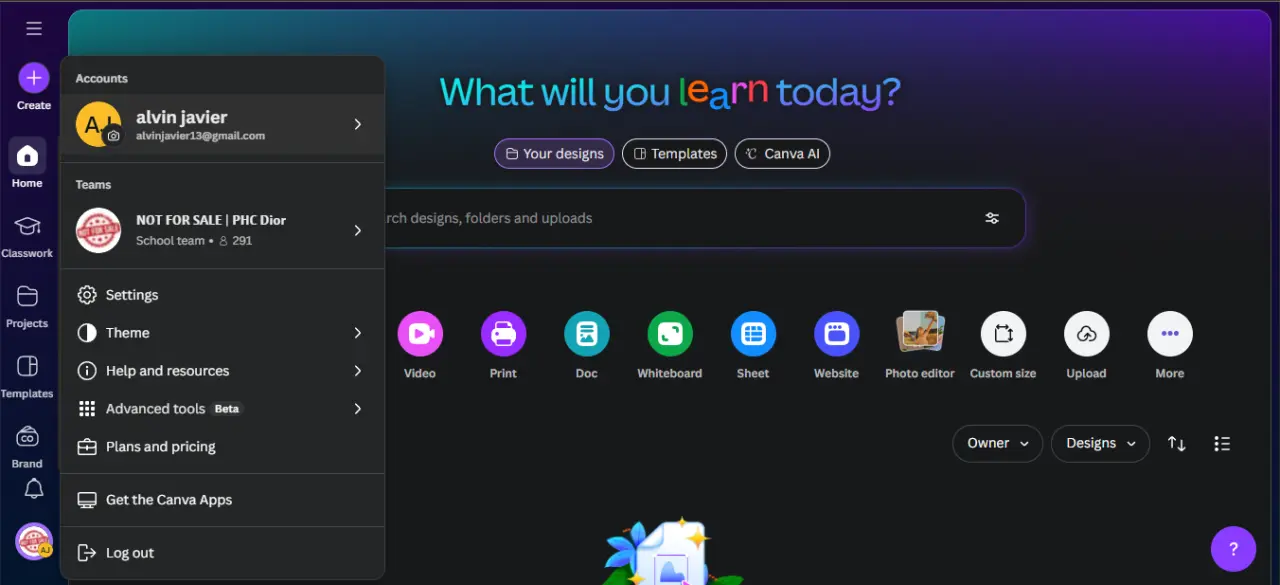
Task: Click the alvinjavier13@gmail.com email text
Action: [x=200, y=136]
